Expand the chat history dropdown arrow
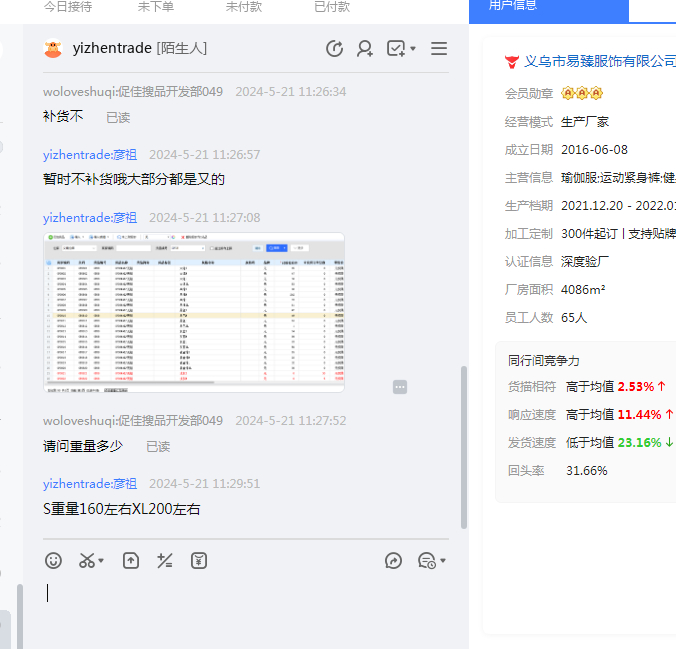 point(443,561)
